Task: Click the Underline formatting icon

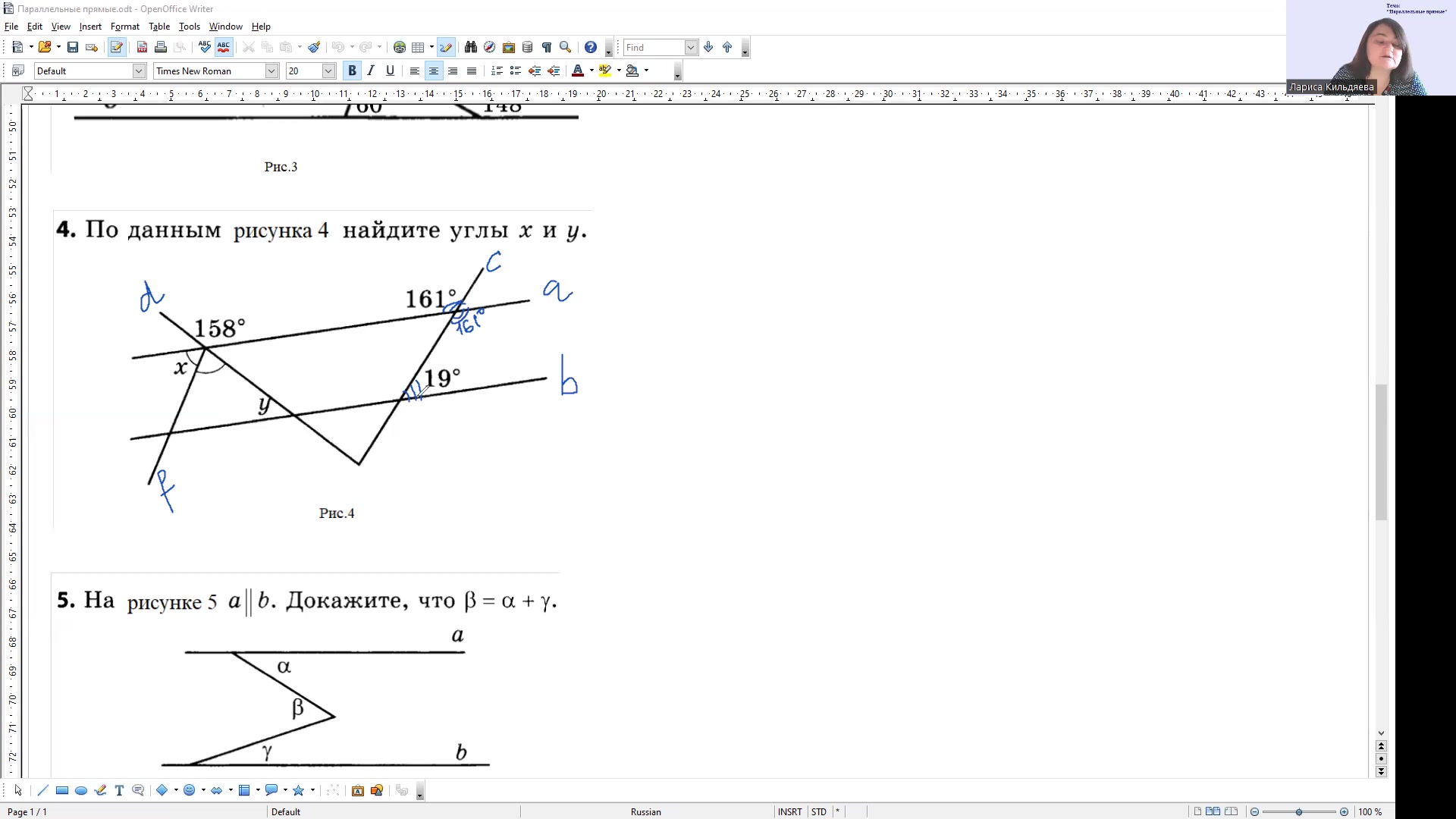Action: 390,71
